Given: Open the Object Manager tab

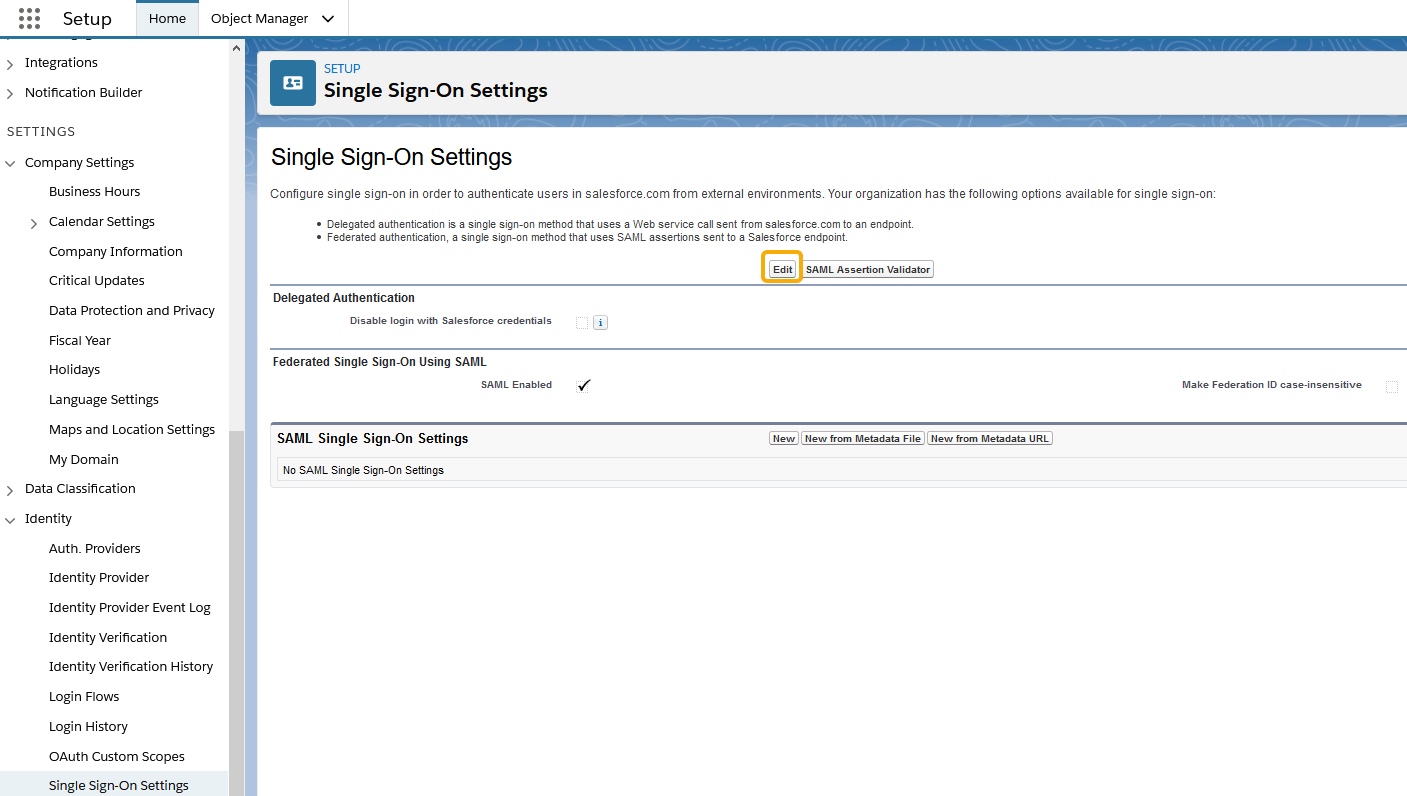Looking at the screenshot, I should (259, 19).
